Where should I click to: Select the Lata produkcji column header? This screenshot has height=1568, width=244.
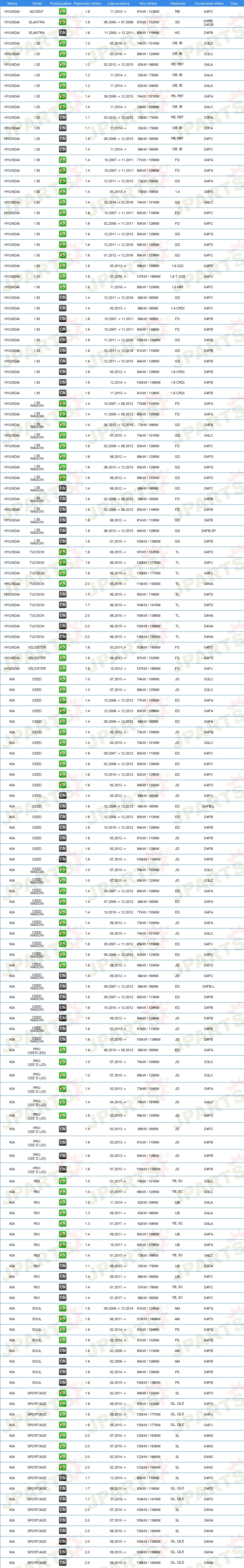(118, 3)
